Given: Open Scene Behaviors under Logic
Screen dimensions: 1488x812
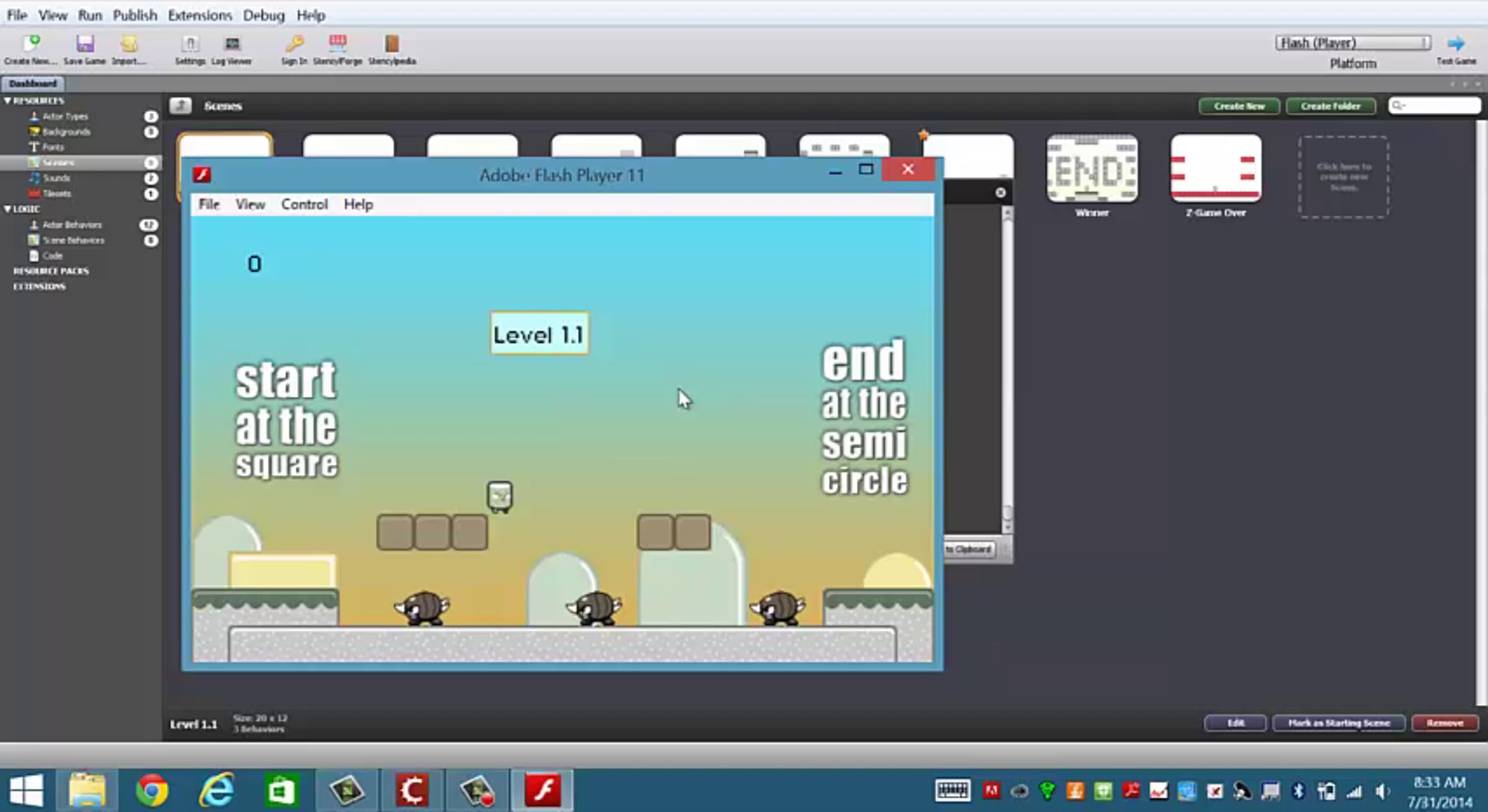Looking at the screenshot, I should (x=74, y=241).
